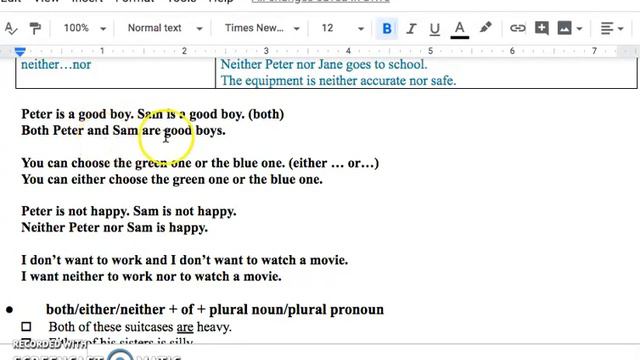Expand the alignment dropdown arrow
Viewport: 640px width, 360px height.
coord(620,29)
